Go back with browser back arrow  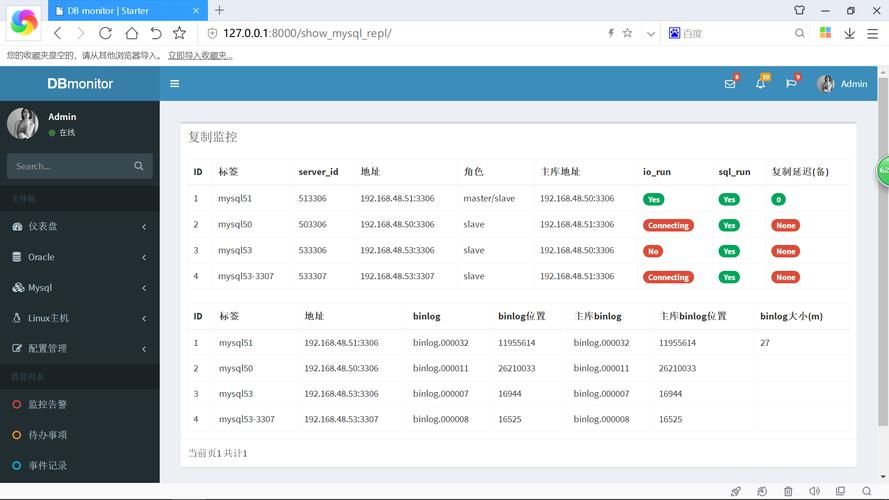(58, 33)
